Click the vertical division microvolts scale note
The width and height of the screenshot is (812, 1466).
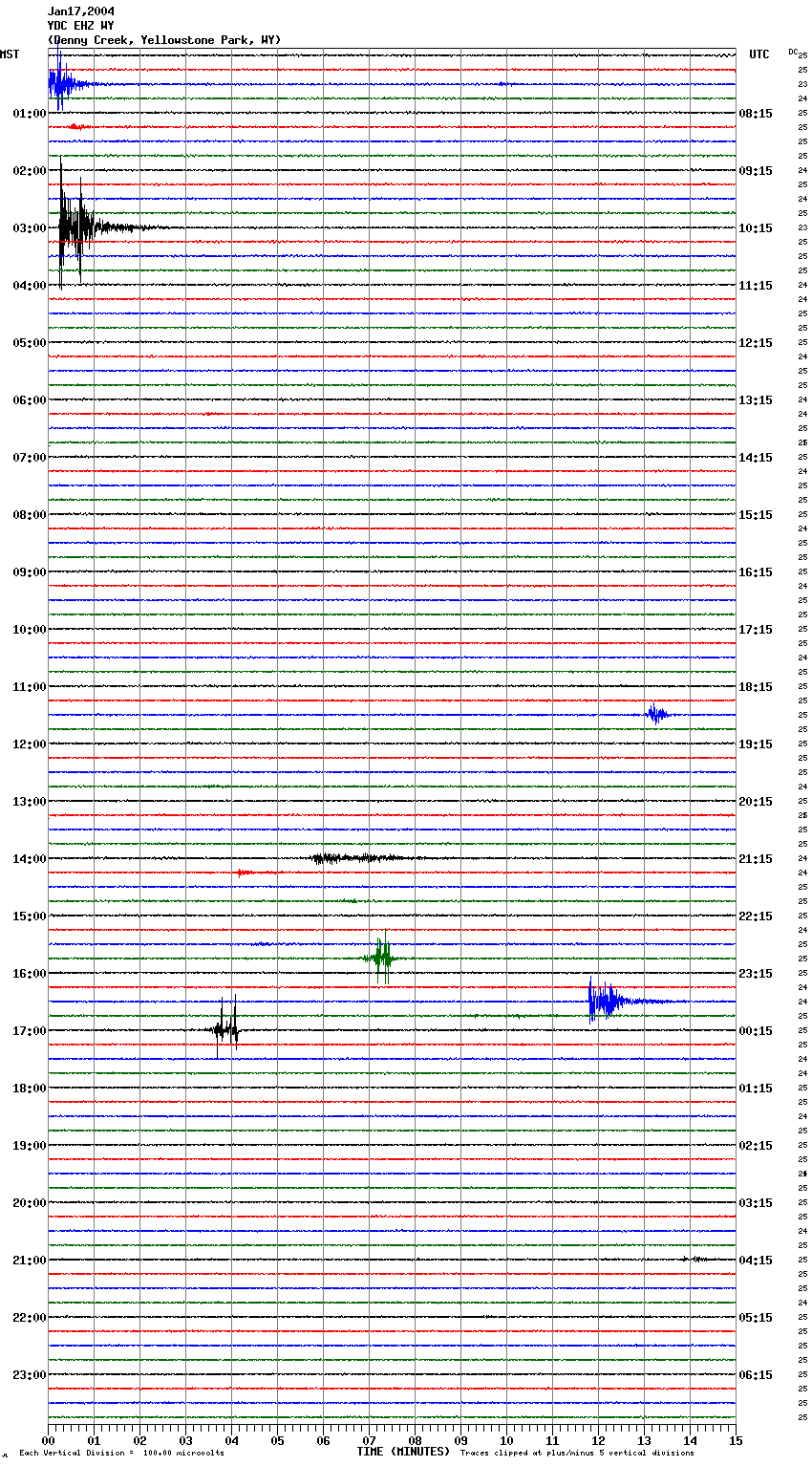tap(121, 1454)
